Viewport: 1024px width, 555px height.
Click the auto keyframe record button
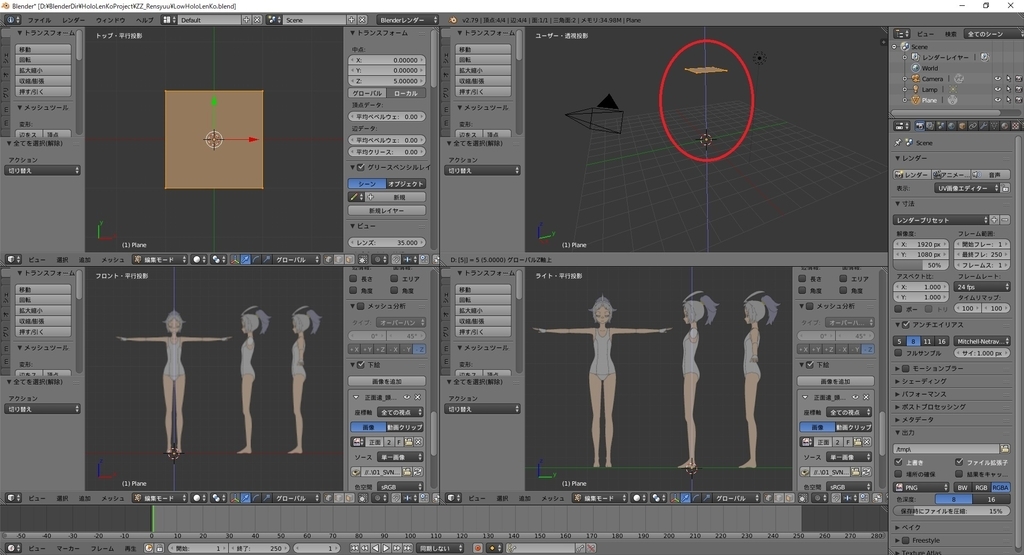click(x=477, y=548)
